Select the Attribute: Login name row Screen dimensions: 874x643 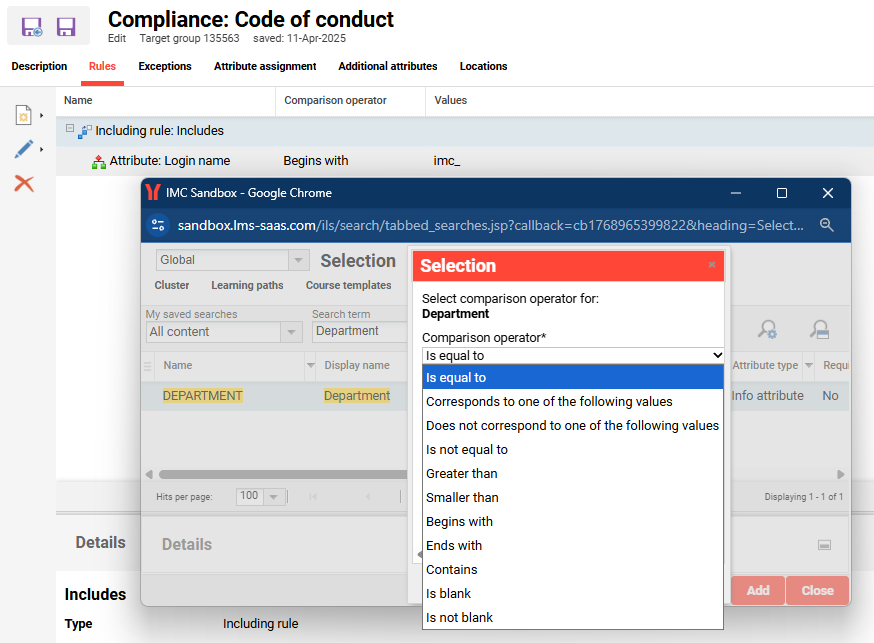tap(170, 161)
